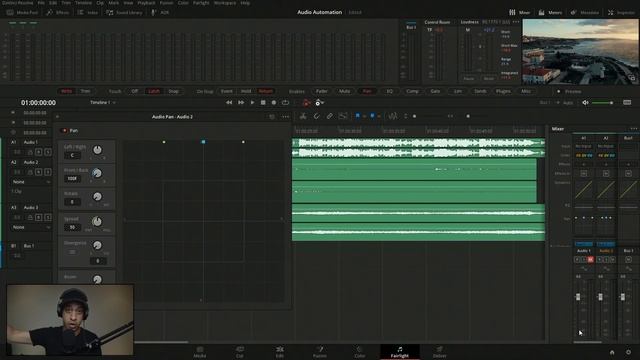
Task: Click the home project manager icon
Action: click(x=612, y=352)
